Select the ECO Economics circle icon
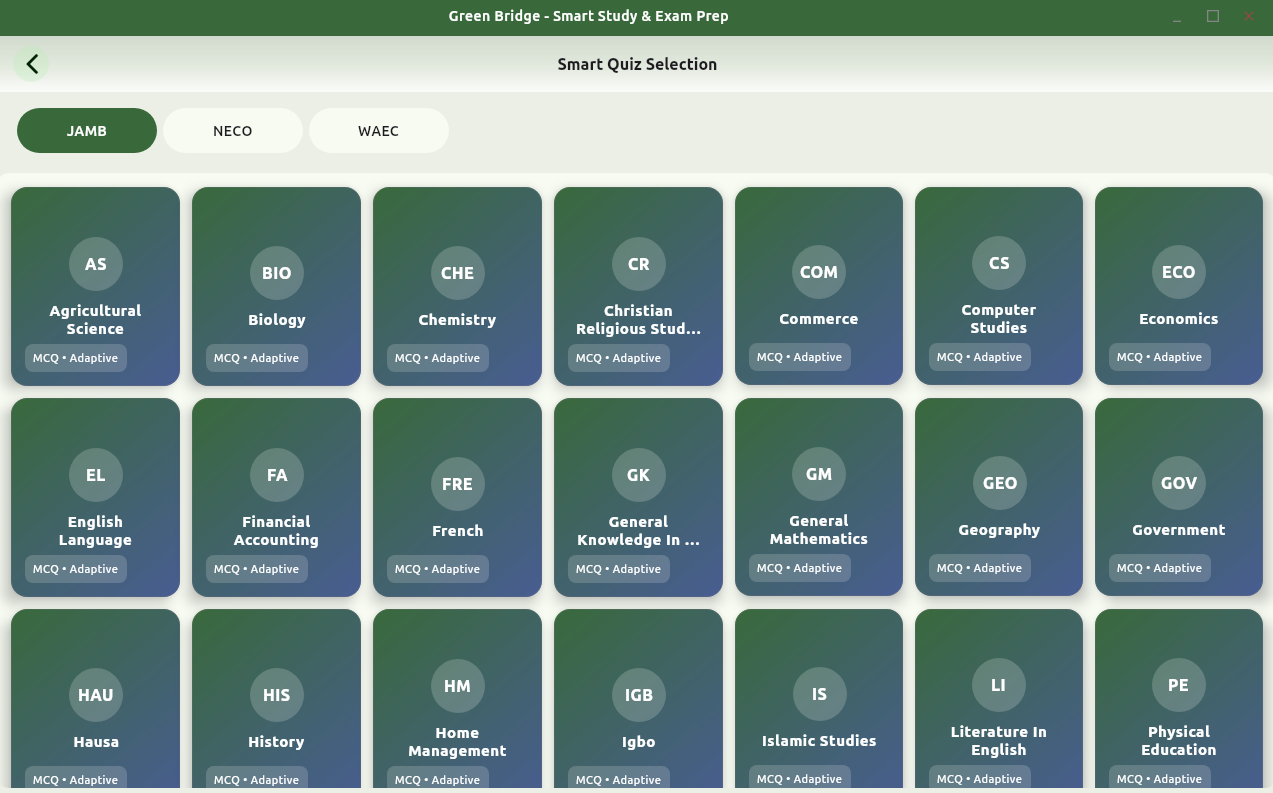This screenshot has height=793, width=1273. click(1178, 272)
